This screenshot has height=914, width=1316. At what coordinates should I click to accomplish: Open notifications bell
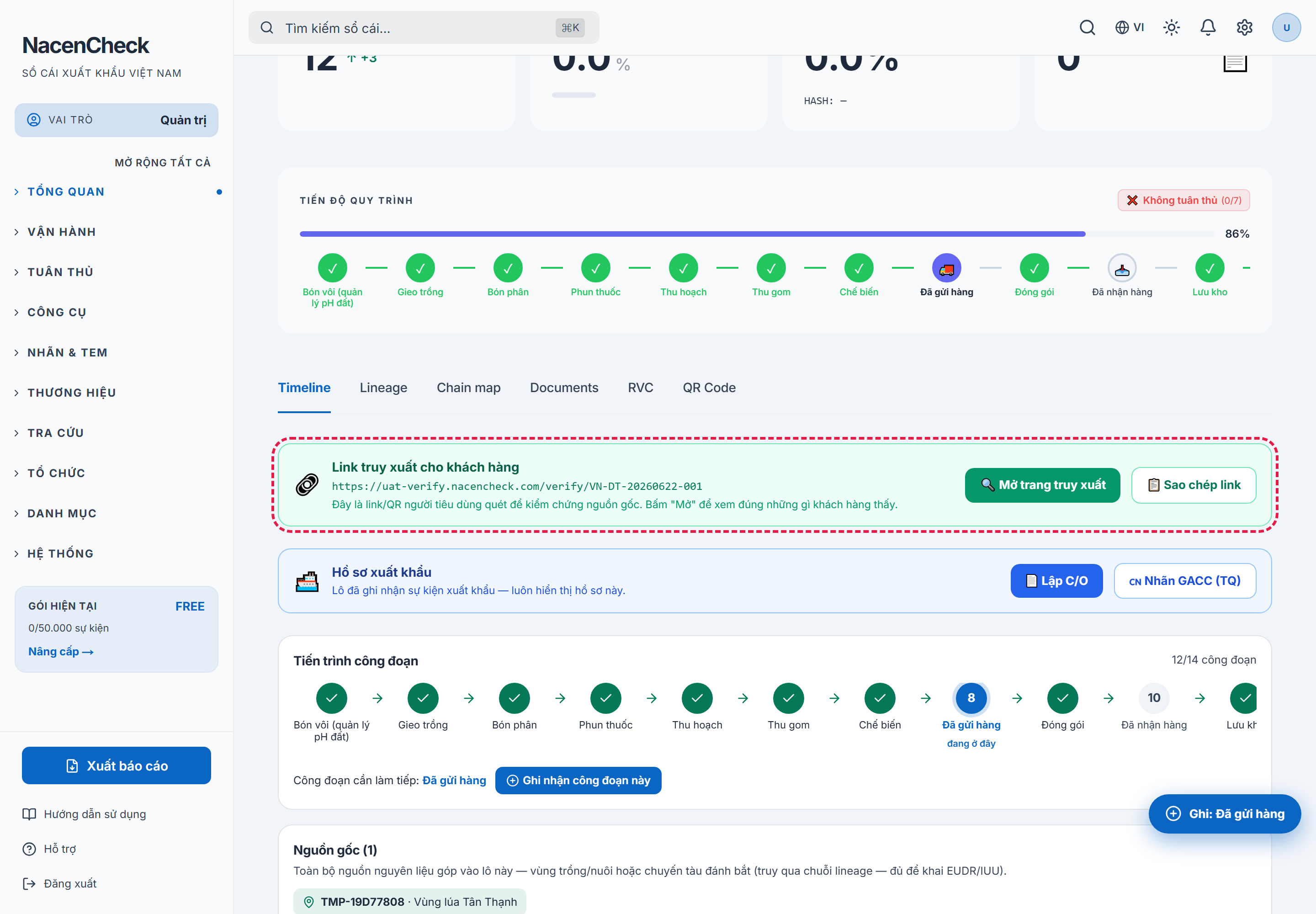pos(1208,27)
